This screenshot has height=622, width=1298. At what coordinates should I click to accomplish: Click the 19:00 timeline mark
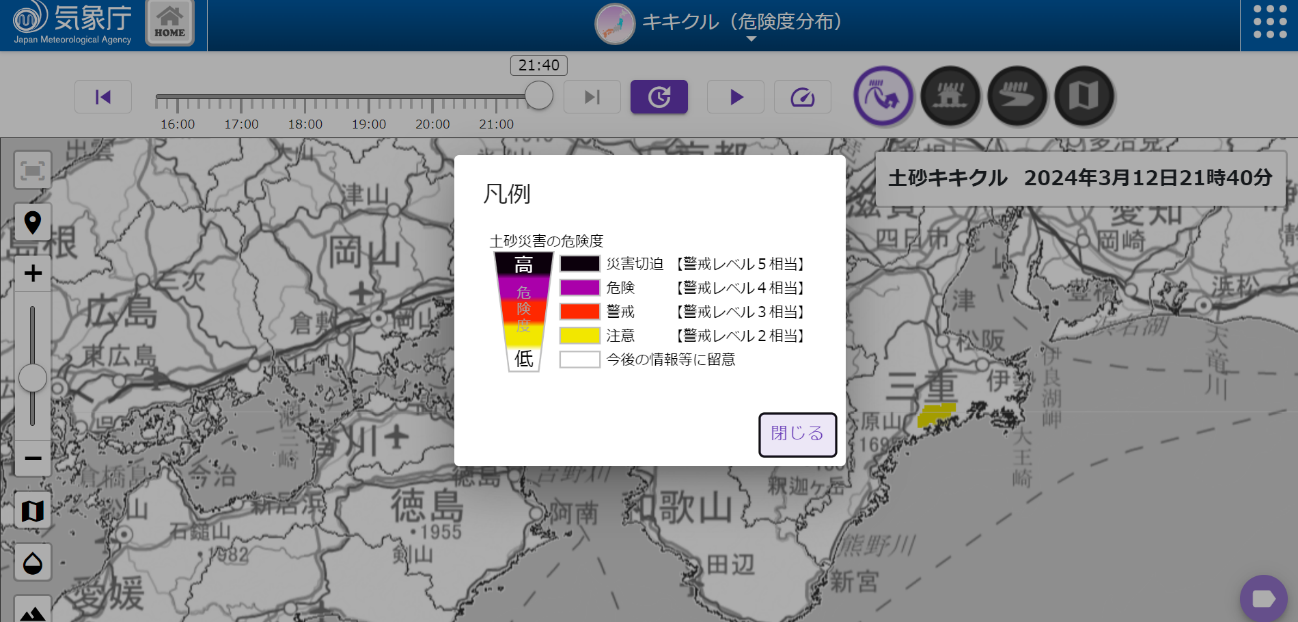coord(369,124)
